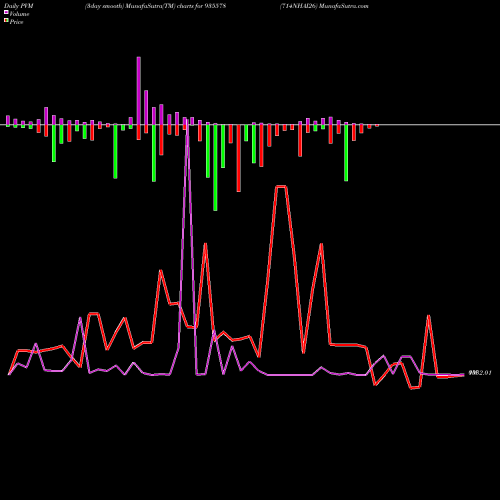Select the 'Price' legend label
Image resolution: width=500 pixels, height=500 pixels.
[16, 22]
